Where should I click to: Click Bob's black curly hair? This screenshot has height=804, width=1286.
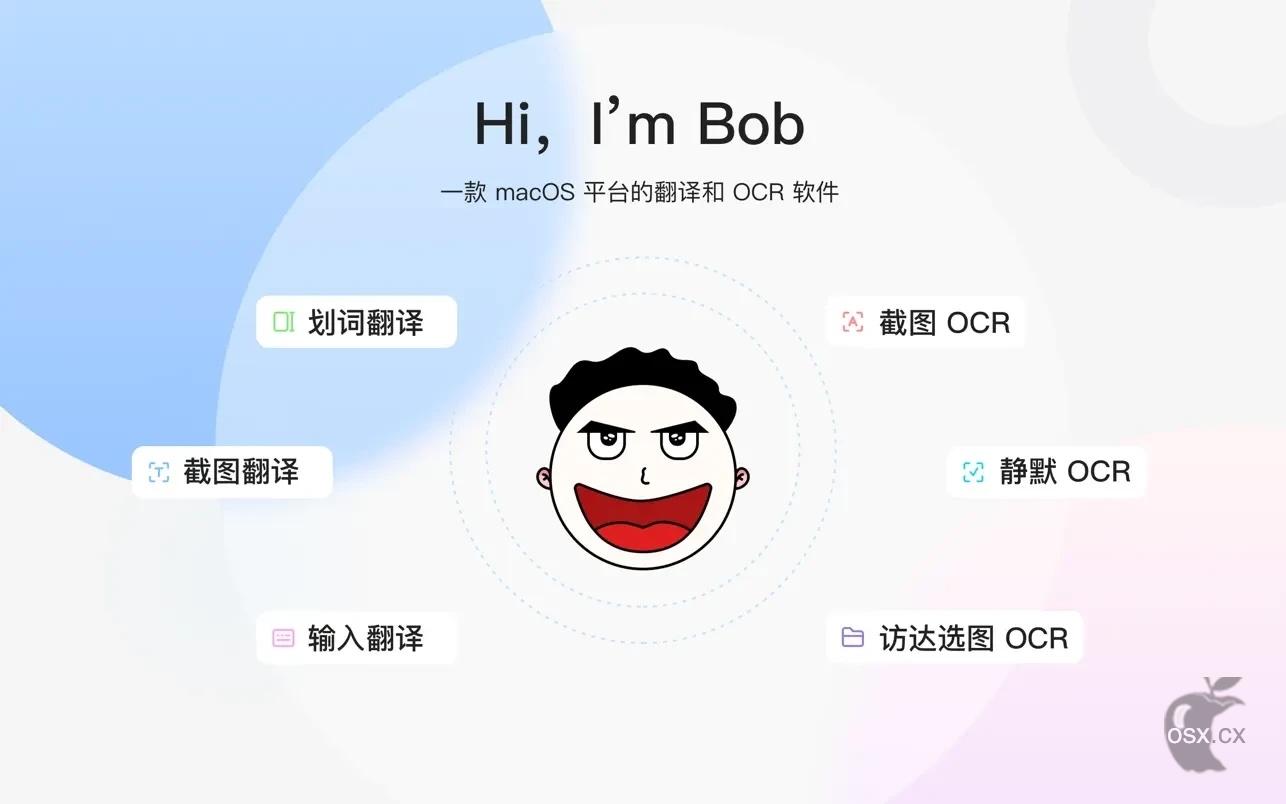pyautogui.click(x=643, y=385)
